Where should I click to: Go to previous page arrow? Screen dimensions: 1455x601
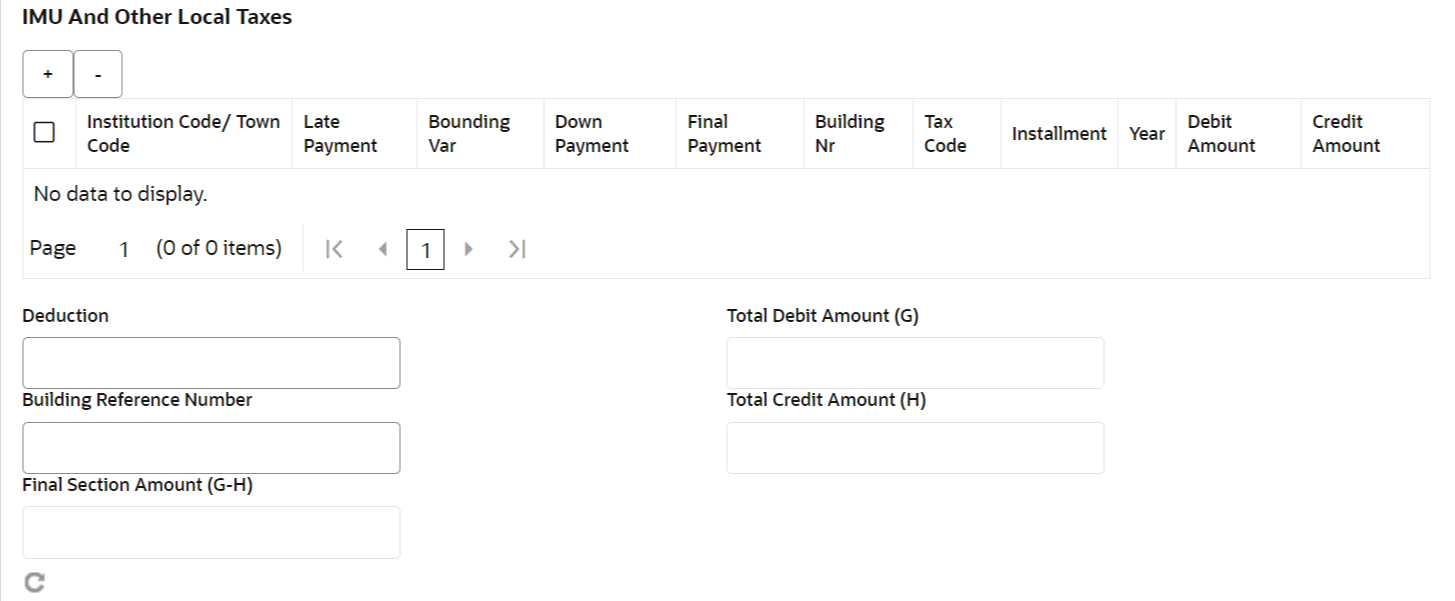point(382,249)
